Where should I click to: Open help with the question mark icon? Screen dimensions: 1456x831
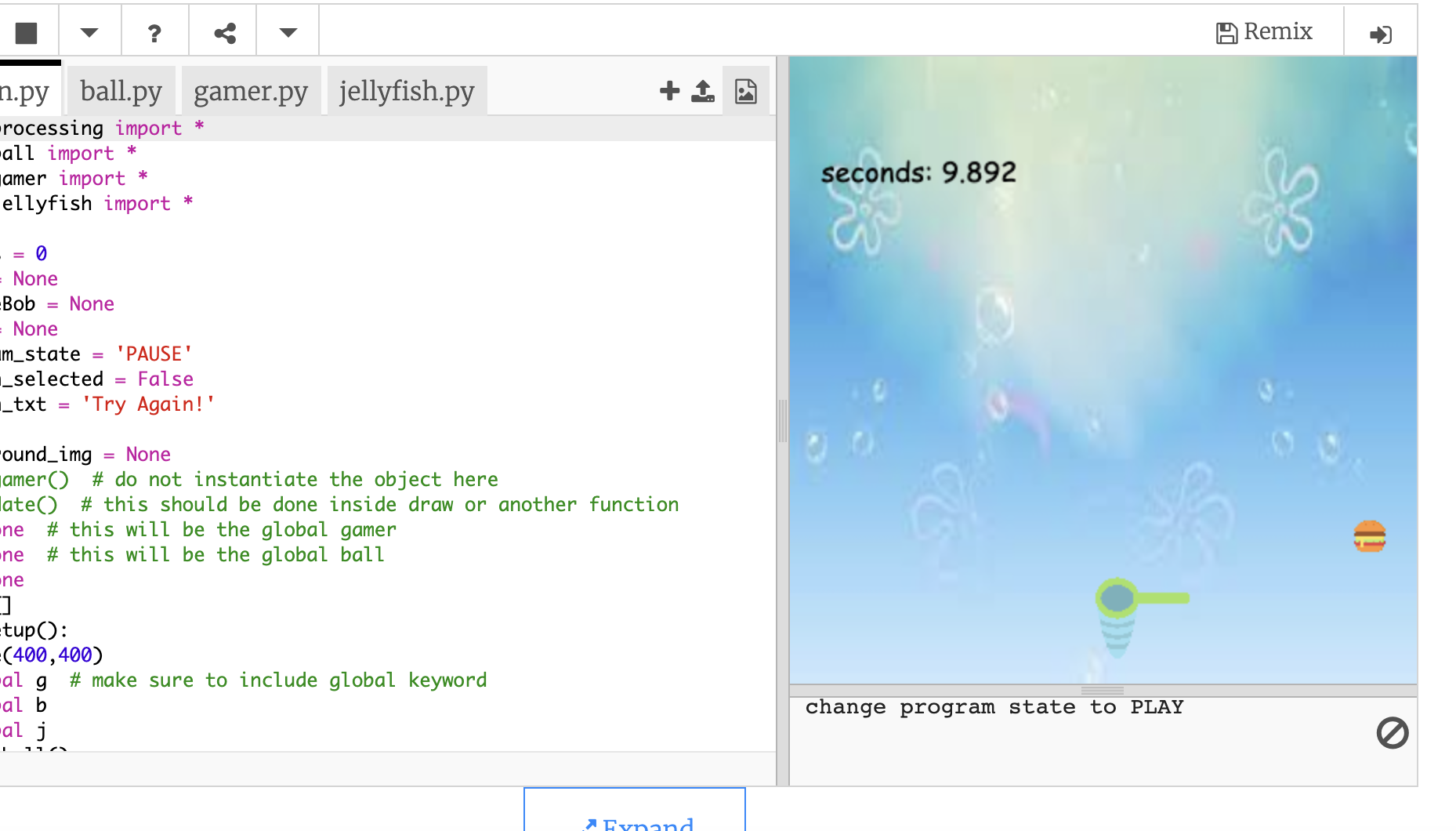coord(154,33)
